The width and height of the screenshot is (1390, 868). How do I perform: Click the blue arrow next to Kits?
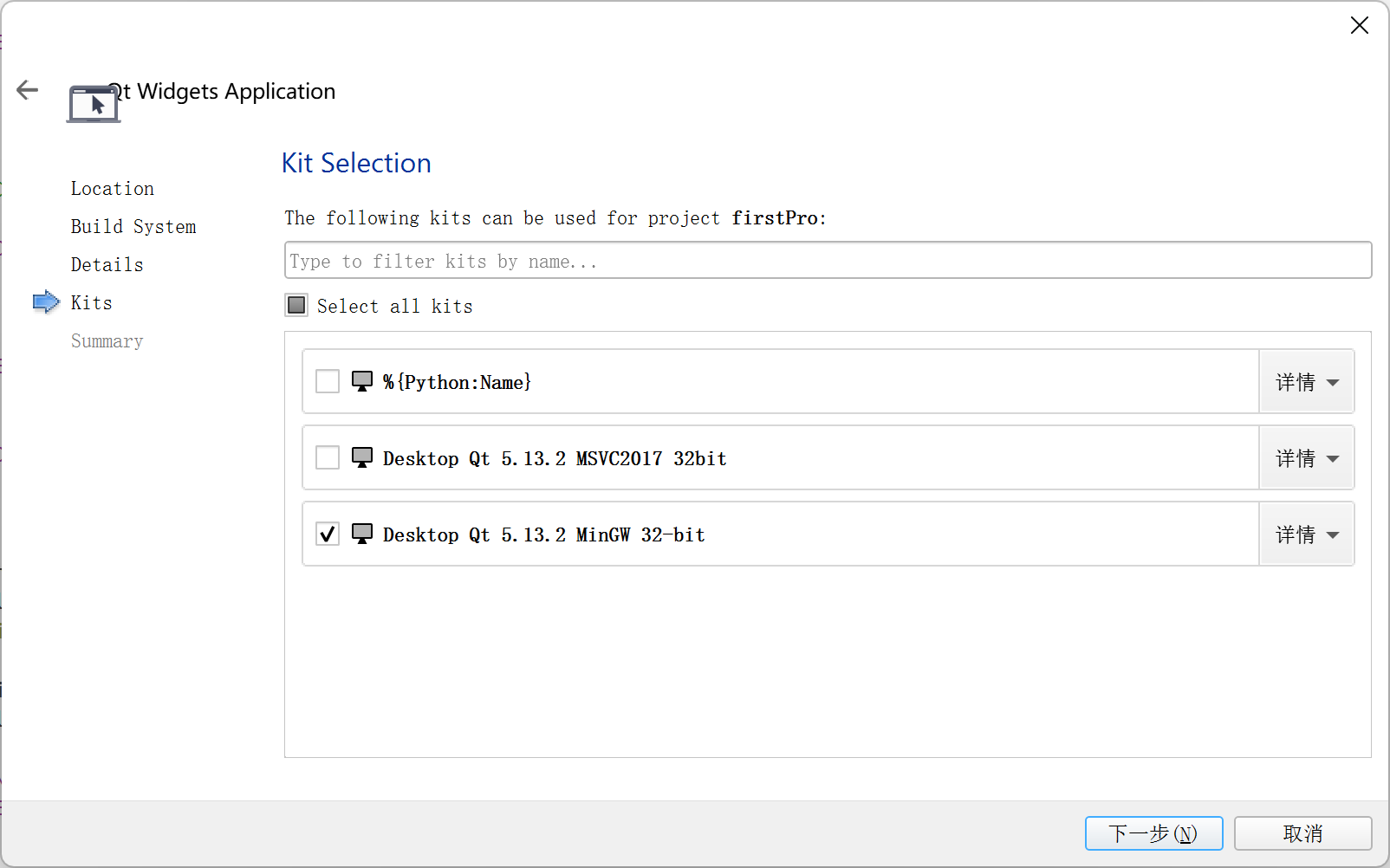[x=46, y=302]
